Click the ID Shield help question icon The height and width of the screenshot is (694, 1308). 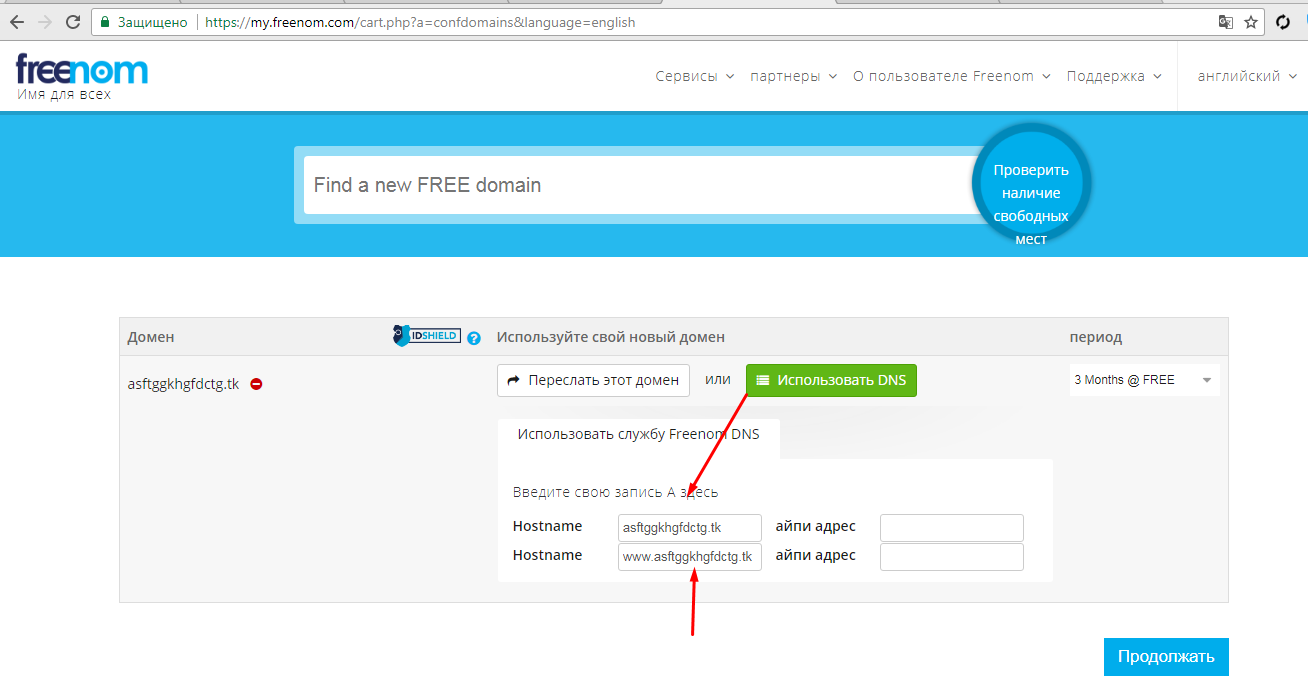click(474, 338)
